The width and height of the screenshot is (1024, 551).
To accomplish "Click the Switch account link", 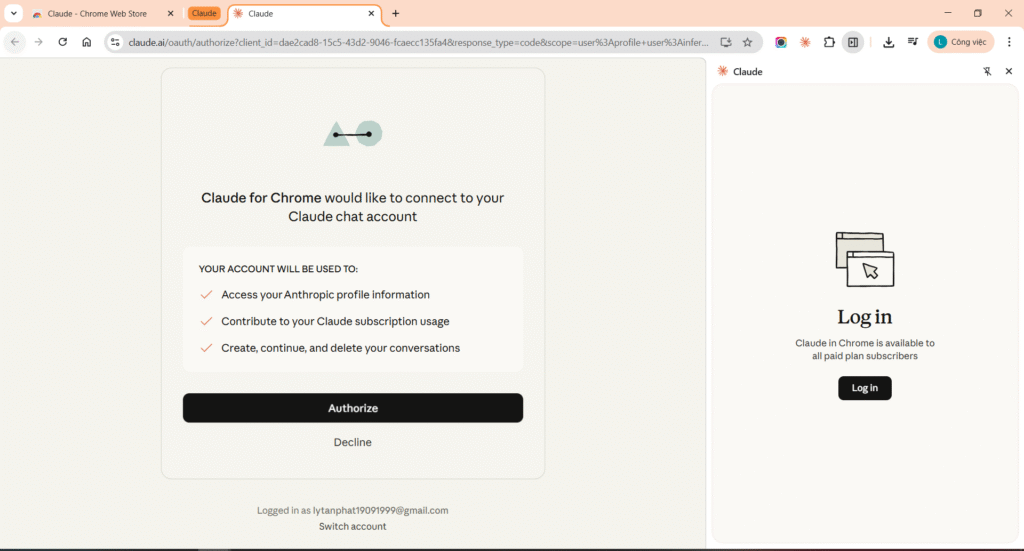I will [353, 526].
